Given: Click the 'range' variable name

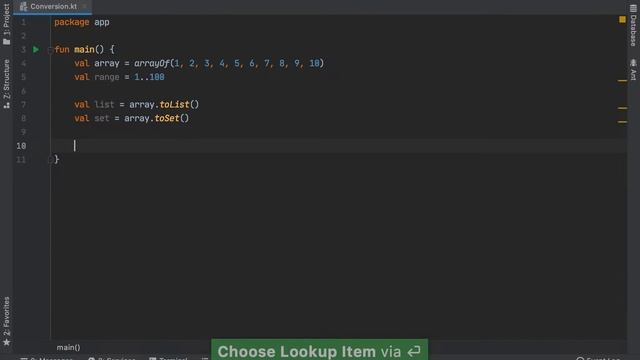Looking at the screenshot, I should point(107,77).
